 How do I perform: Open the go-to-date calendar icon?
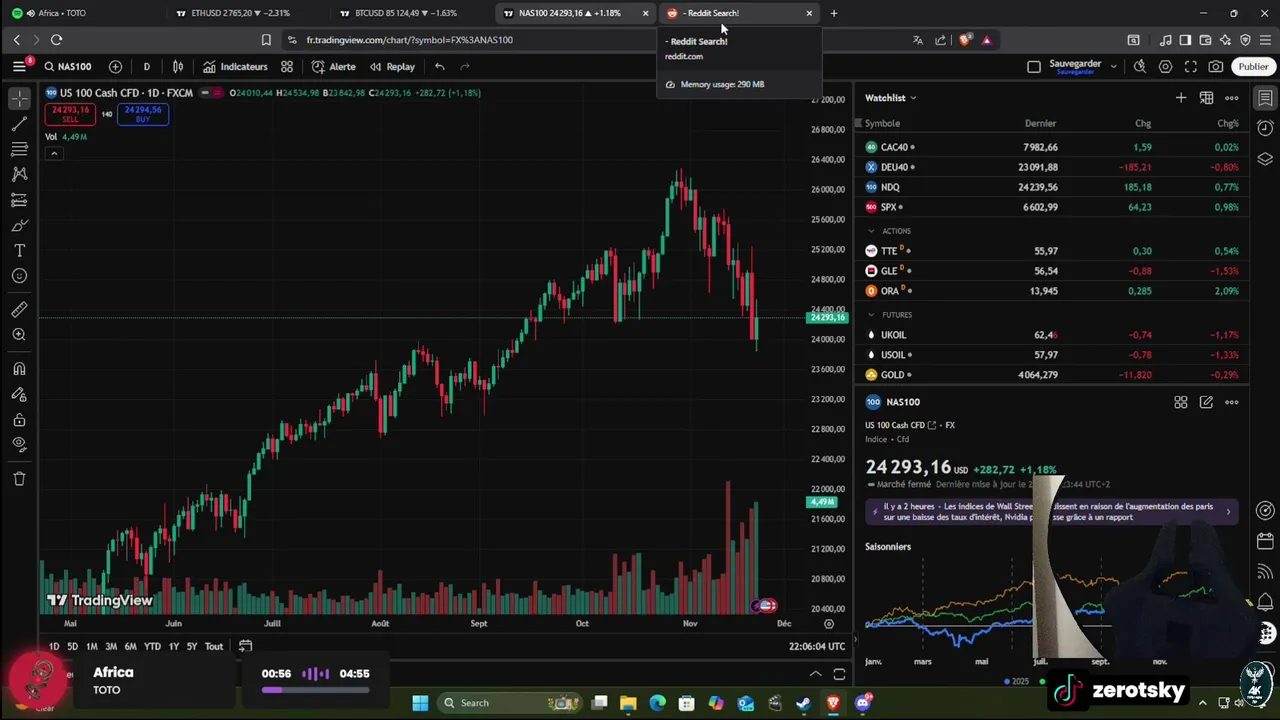245,646
